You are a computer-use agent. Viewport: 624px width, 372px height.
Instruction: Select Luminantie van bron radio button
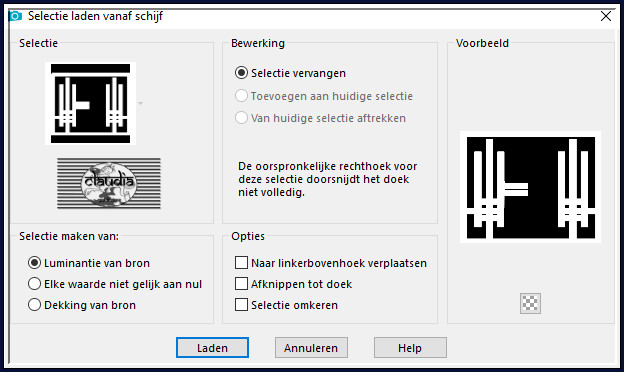pyautogui.click(x=35, y=263)
